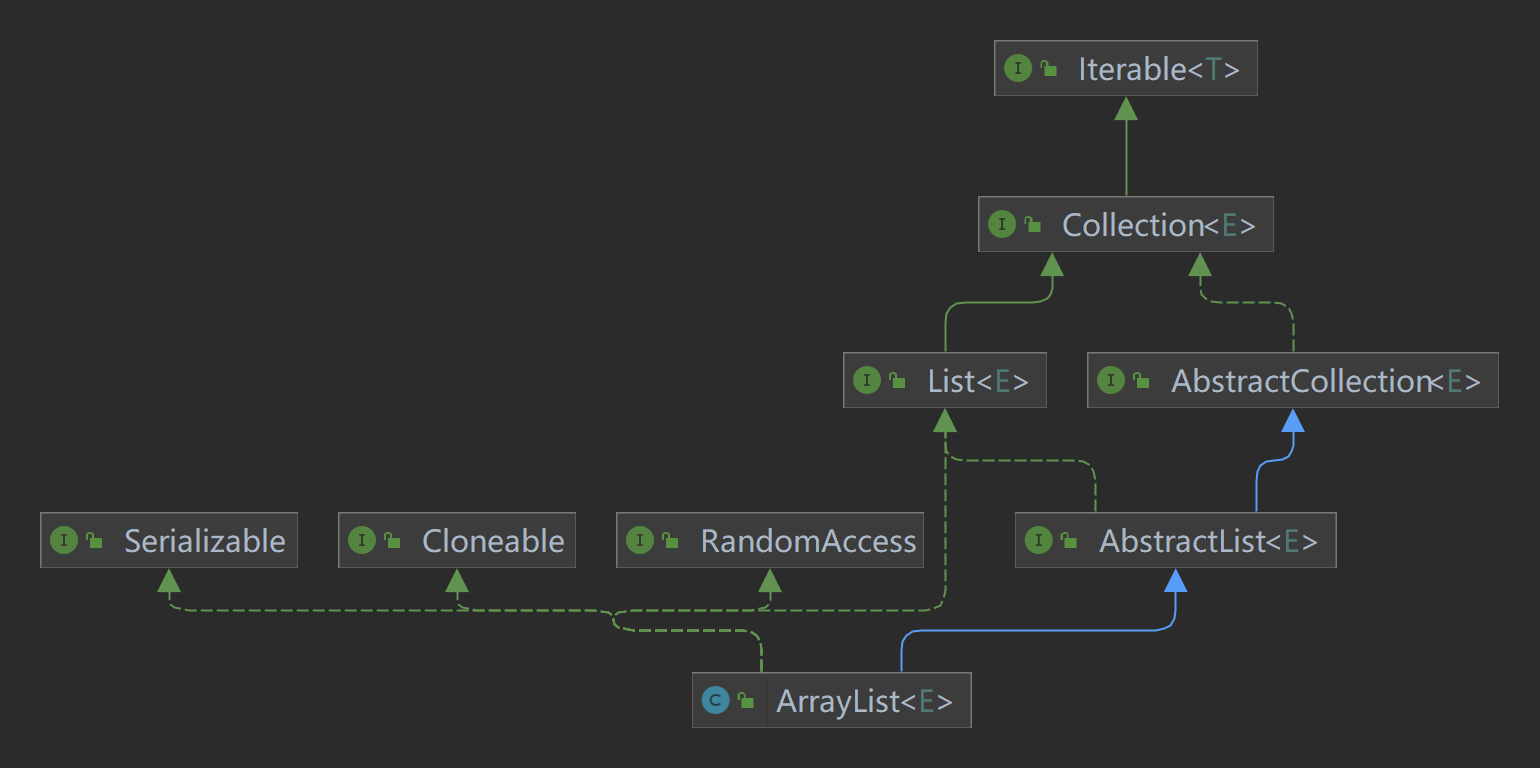Click the lock icon on Serializable node
The image size is (1540, 768).
[x=93, y=540]
